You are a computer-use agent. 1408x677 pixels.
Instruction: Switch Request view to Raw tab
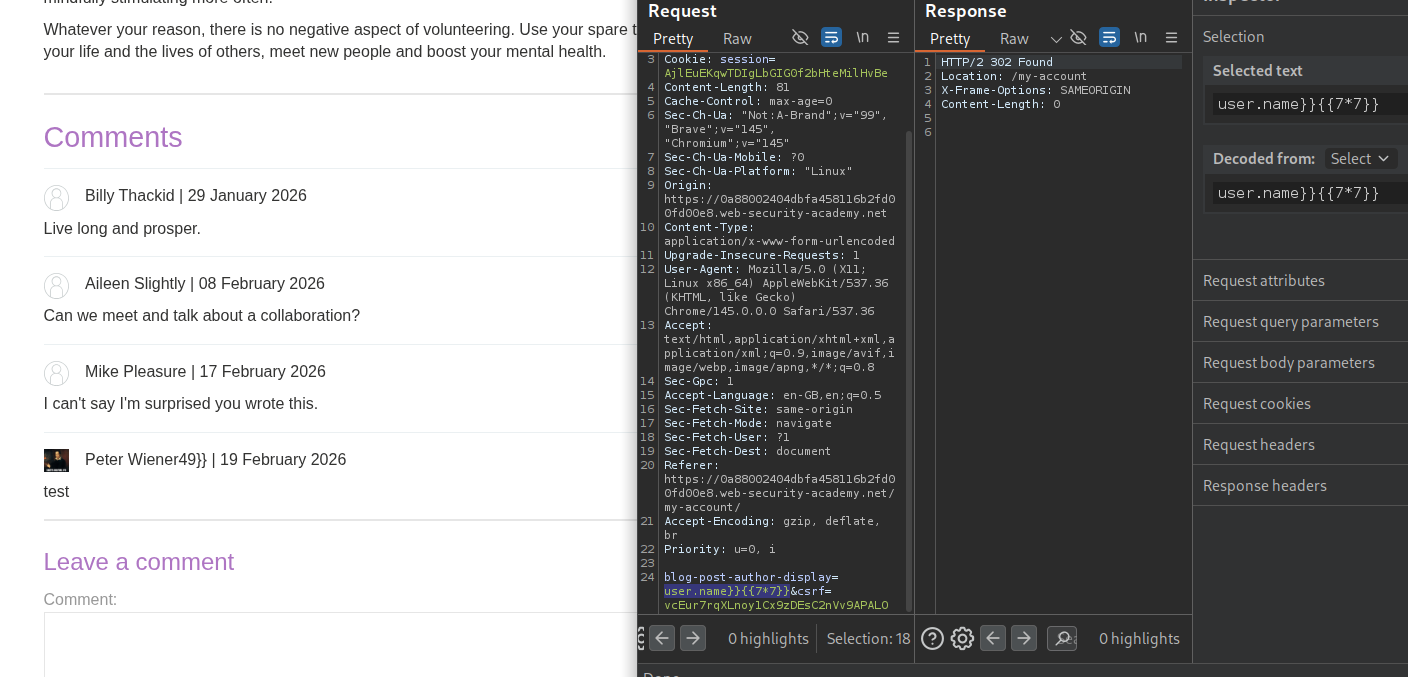pyautogui.click(x=737, y=38)
